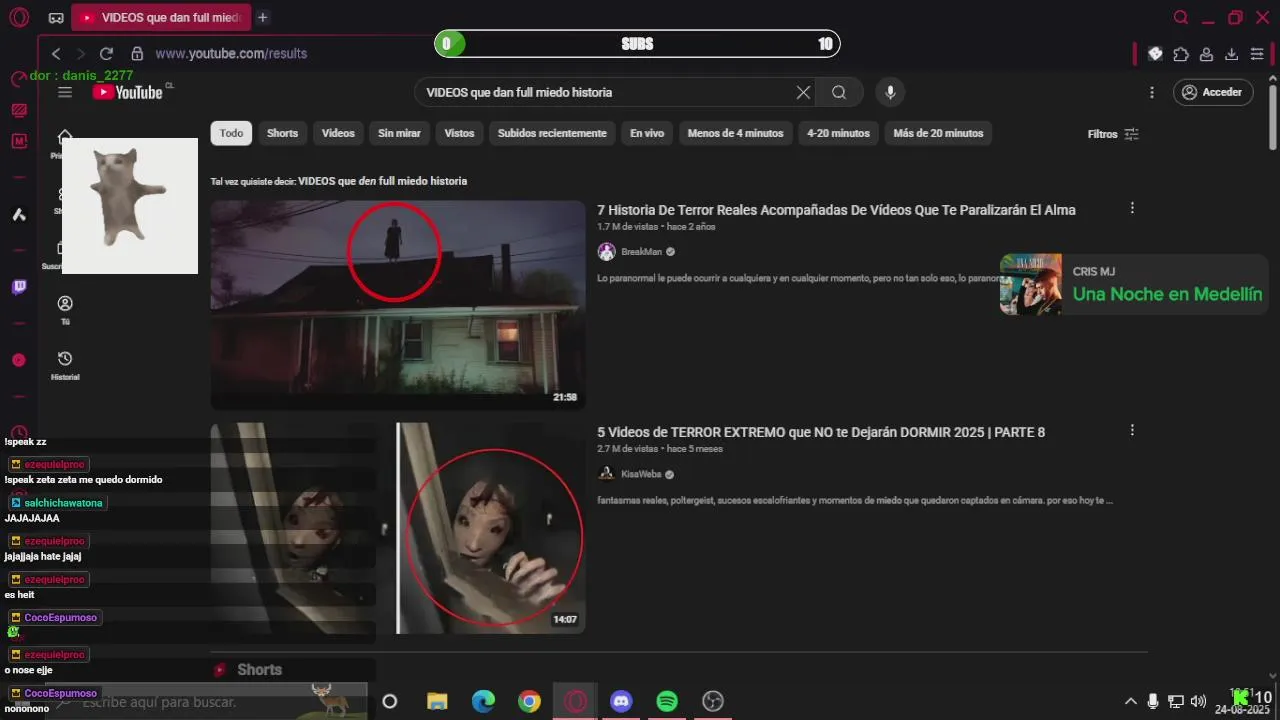Open options for 7 Historia De Terror video
The width and height of the screenshot is (1280, 720).
click(x=1132, y=208)
